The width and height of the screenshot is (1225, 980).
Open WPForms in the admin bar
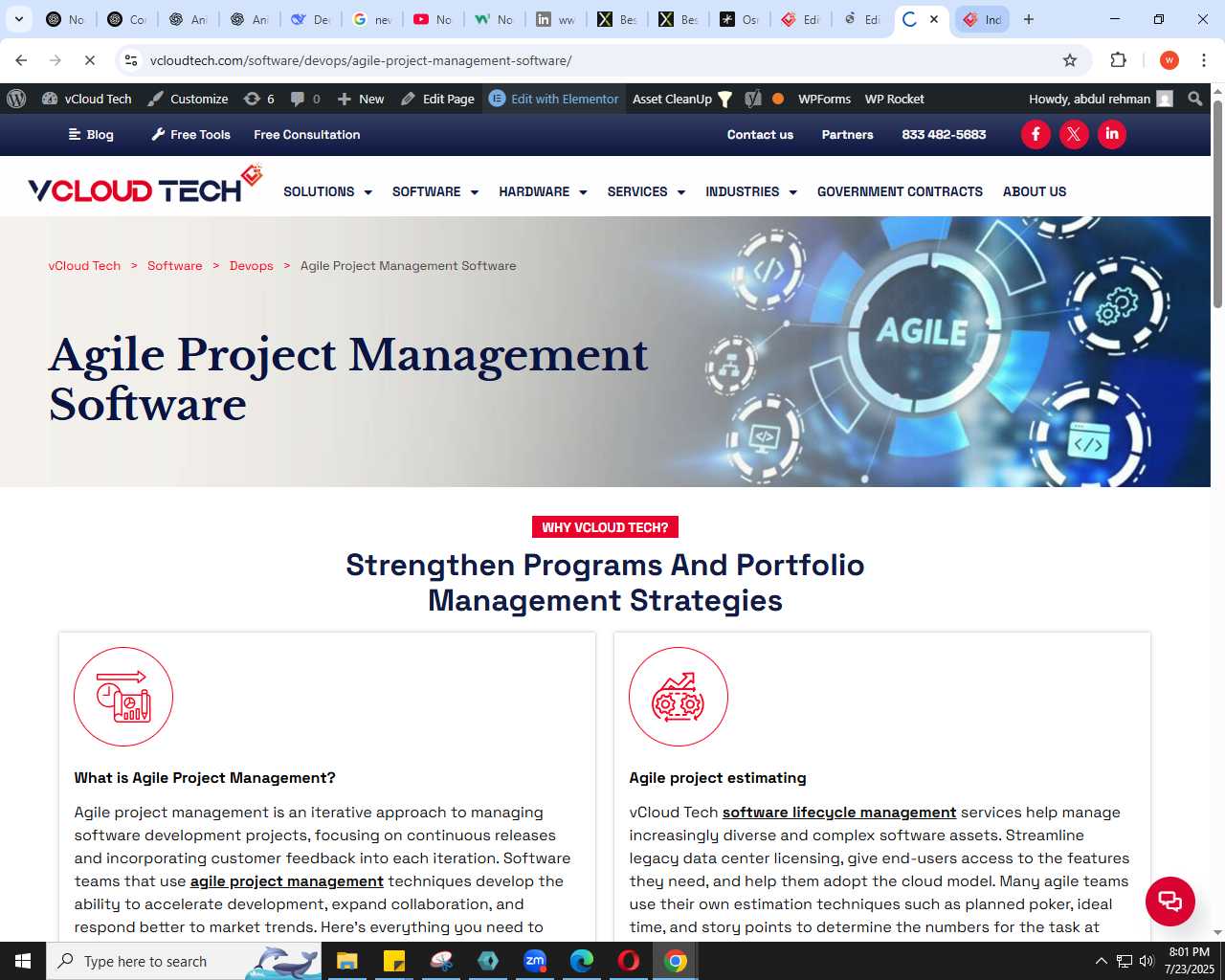(x=824, y=99)
